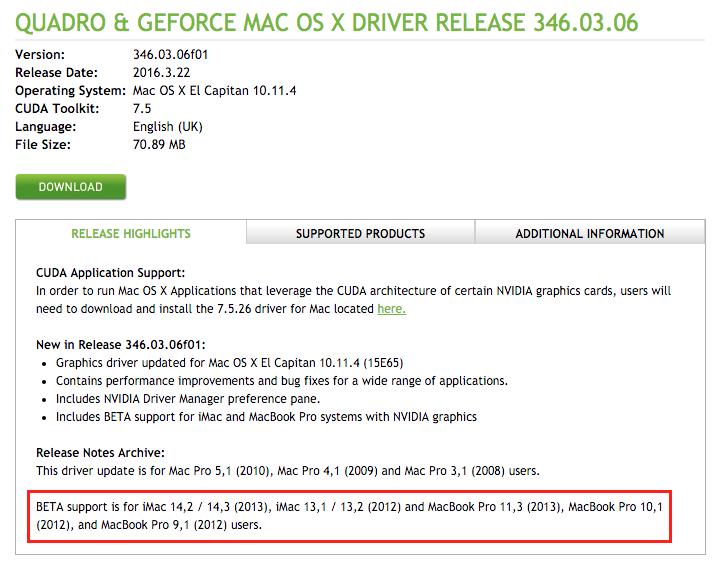
Task: Open the Release Highlights tab
Action: pos(131,233)
